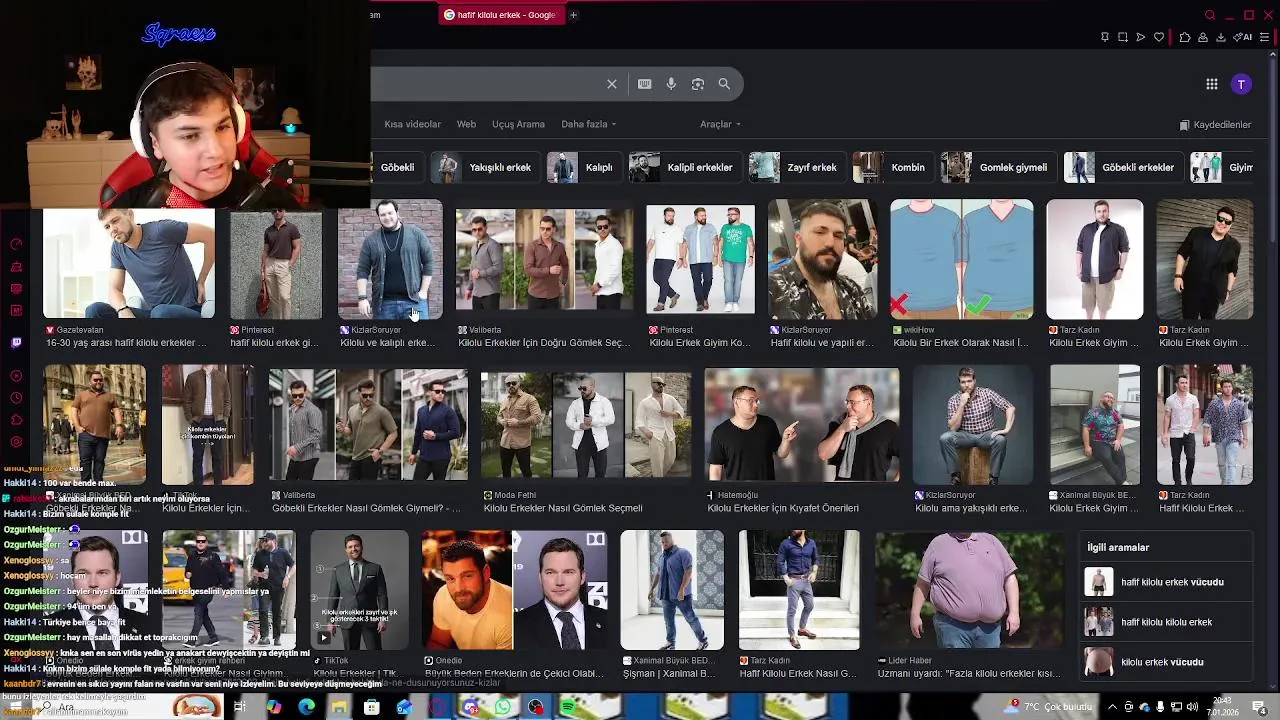This screenshot has width=1280, height=720.
Task: Run the search with magnifier icon
Action: (724, 84)
